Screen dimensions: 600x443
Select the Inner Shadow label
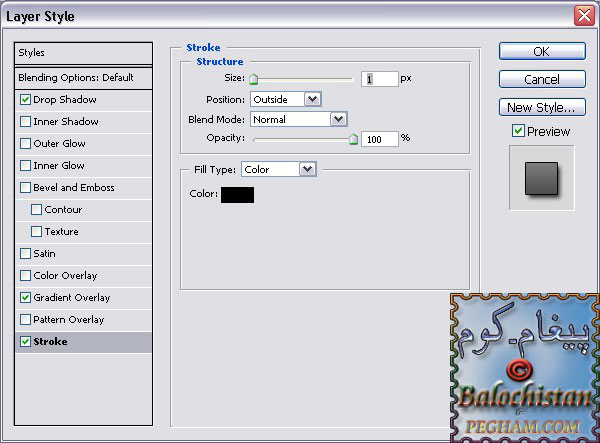click(x=66, y=122)
